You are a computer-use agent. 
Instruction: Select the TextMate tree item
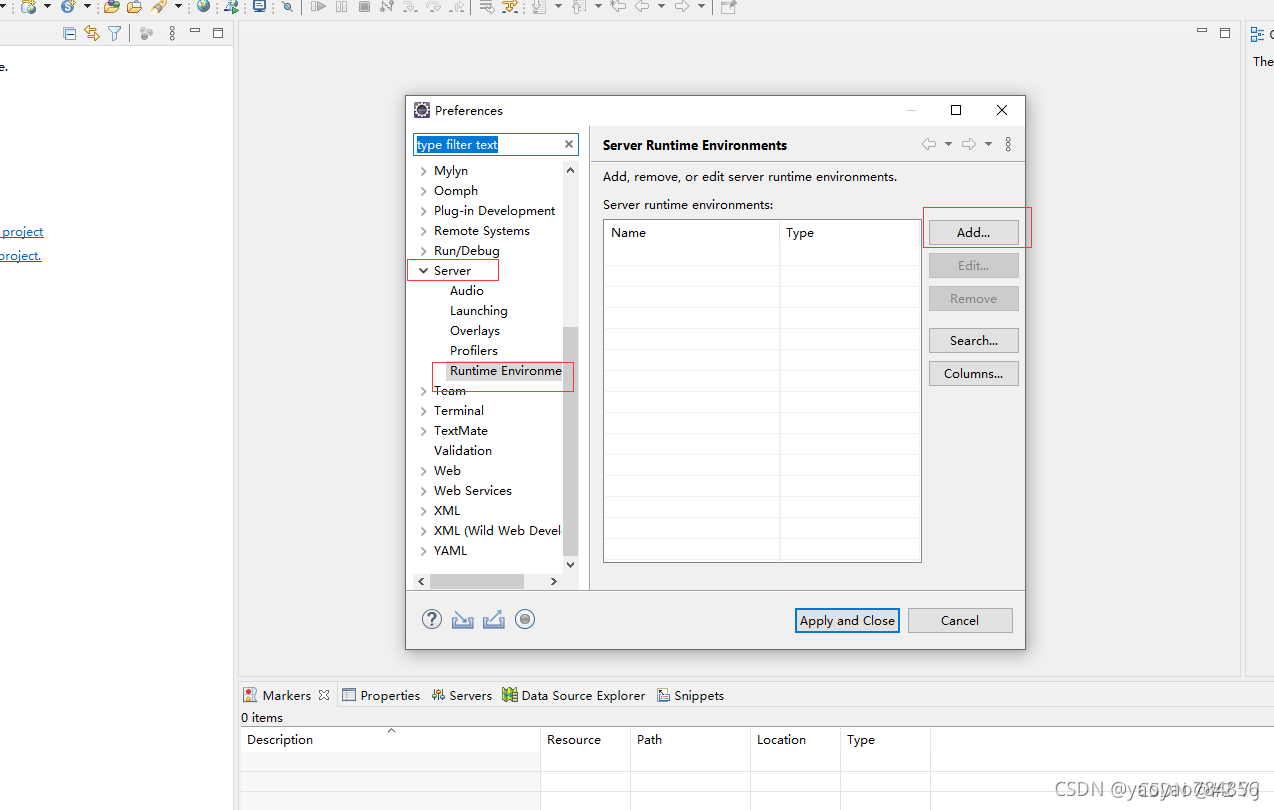click(x=461, y=431)
